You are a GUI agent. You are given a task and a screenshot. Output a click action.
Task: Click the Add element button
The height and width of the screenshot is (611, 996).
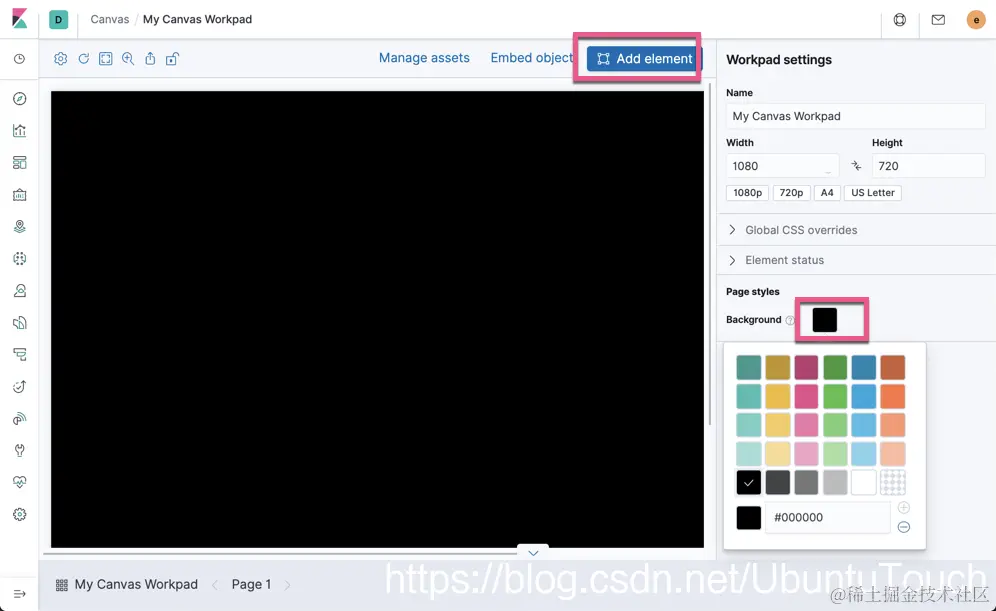click(644, 58)
